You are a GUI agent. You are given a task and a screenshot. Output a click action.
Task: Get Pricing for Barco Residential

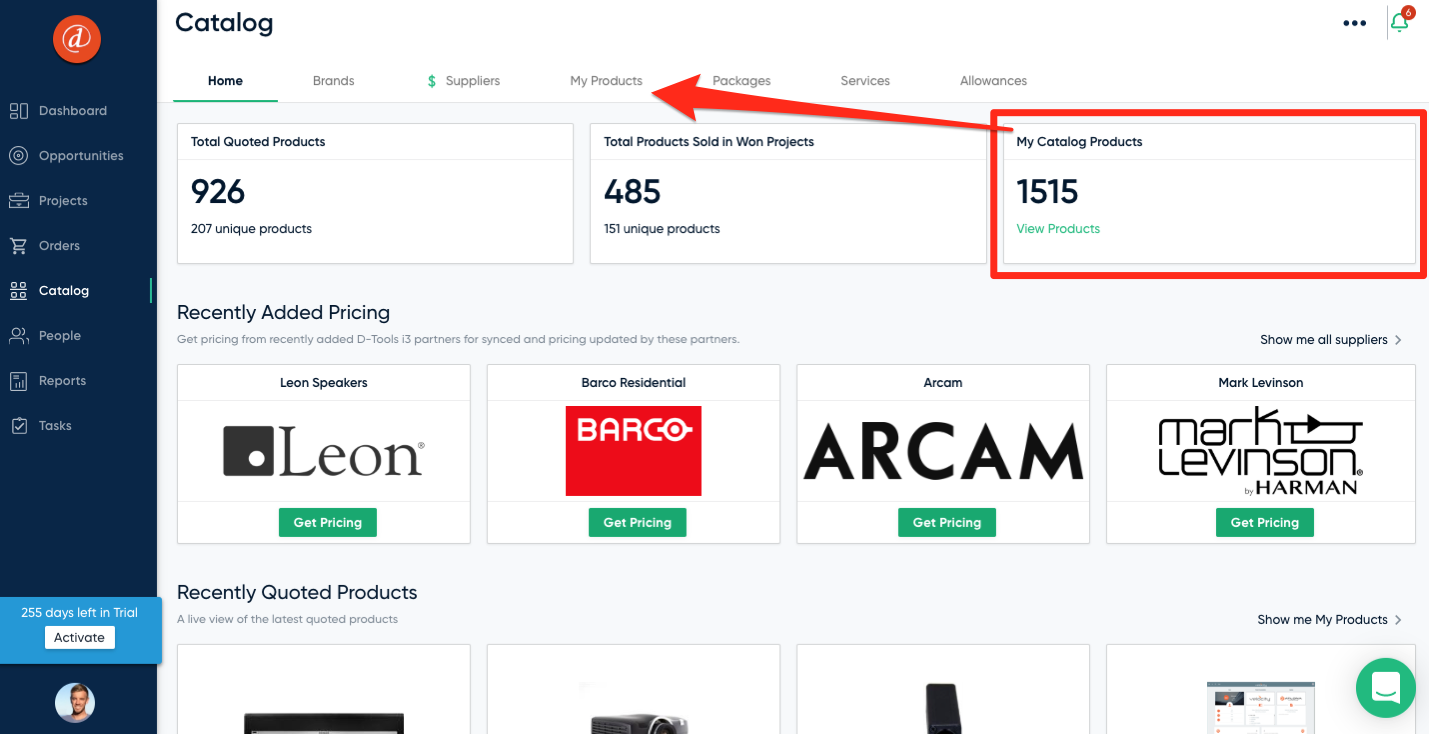click(x=637, y=523)
